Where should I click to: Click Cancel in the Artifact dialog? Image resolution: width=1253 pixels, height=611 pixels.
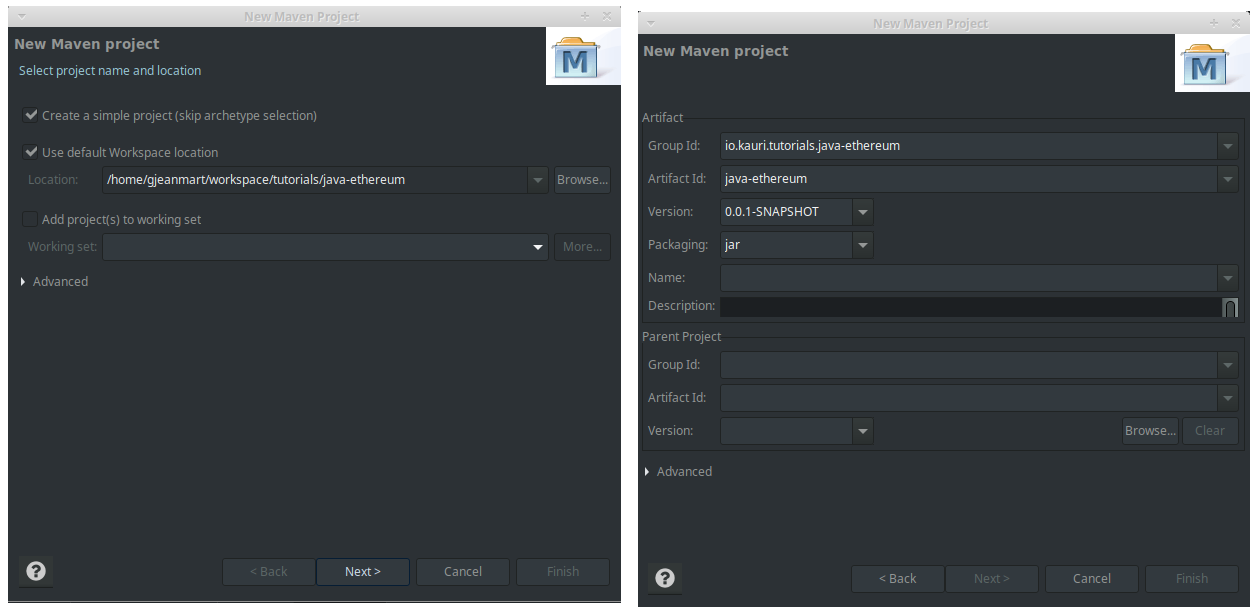click(x=1092, y=579)
